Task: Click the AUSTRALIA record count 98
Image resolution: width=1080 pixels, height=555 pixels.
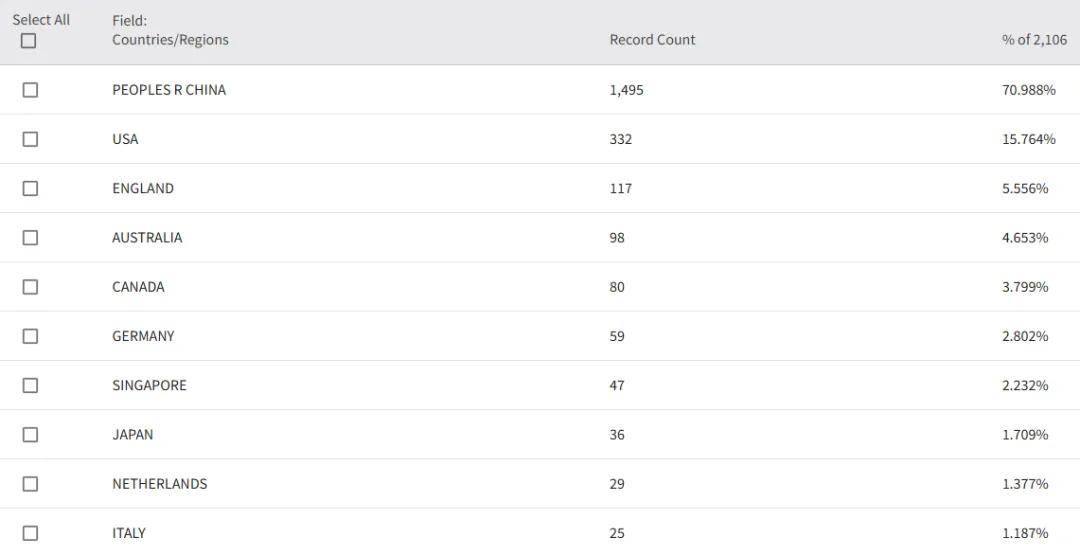Action: tap(620, 238)
